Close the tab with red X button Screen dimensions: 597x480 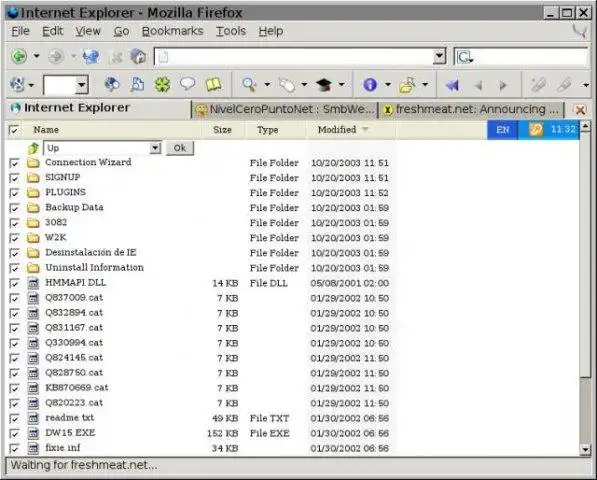click(x=580, y=110)
